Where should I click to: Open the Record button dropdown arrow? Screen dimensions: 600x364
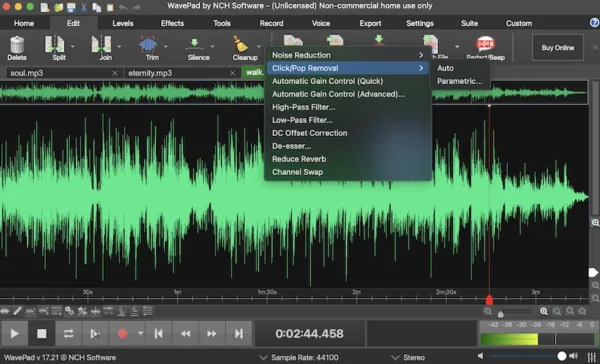tap(140, 333)
